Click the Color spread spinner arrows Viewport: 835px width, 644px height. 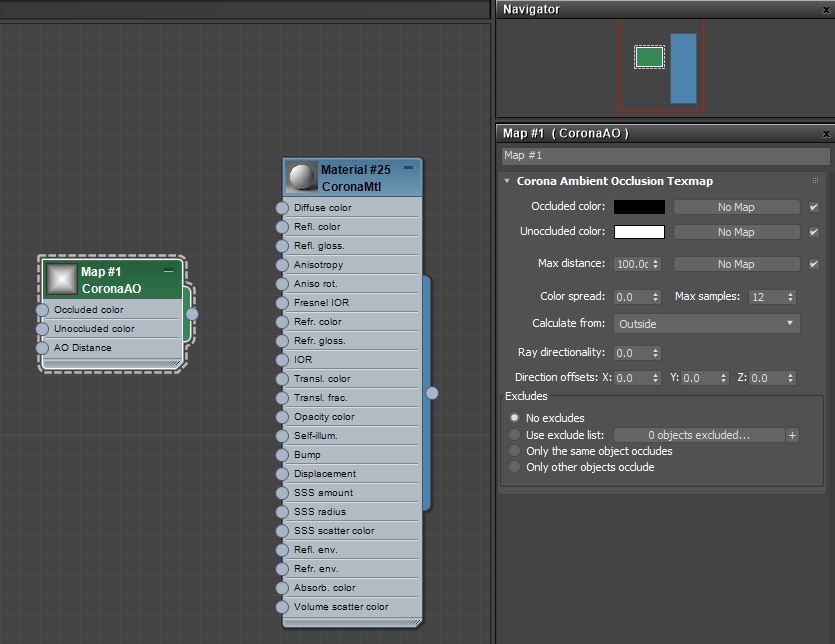pyautogui.click(x=656, y=297)
